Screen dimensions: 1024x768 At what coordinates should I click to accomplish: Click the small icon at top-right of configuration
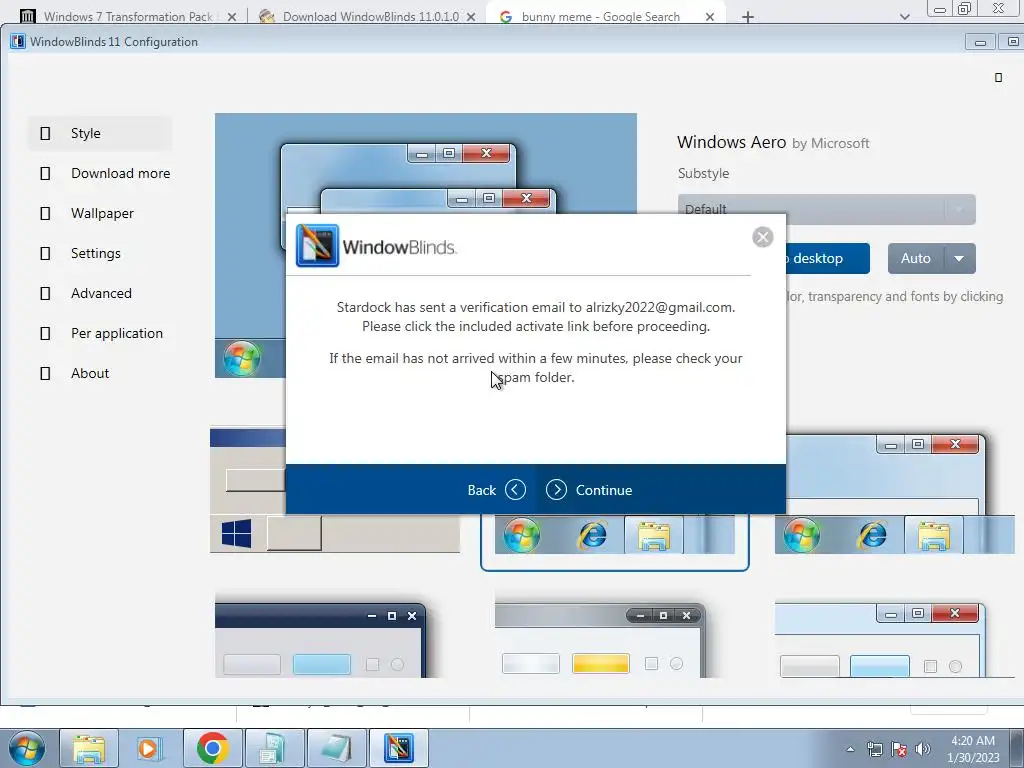tap(998, 78)
